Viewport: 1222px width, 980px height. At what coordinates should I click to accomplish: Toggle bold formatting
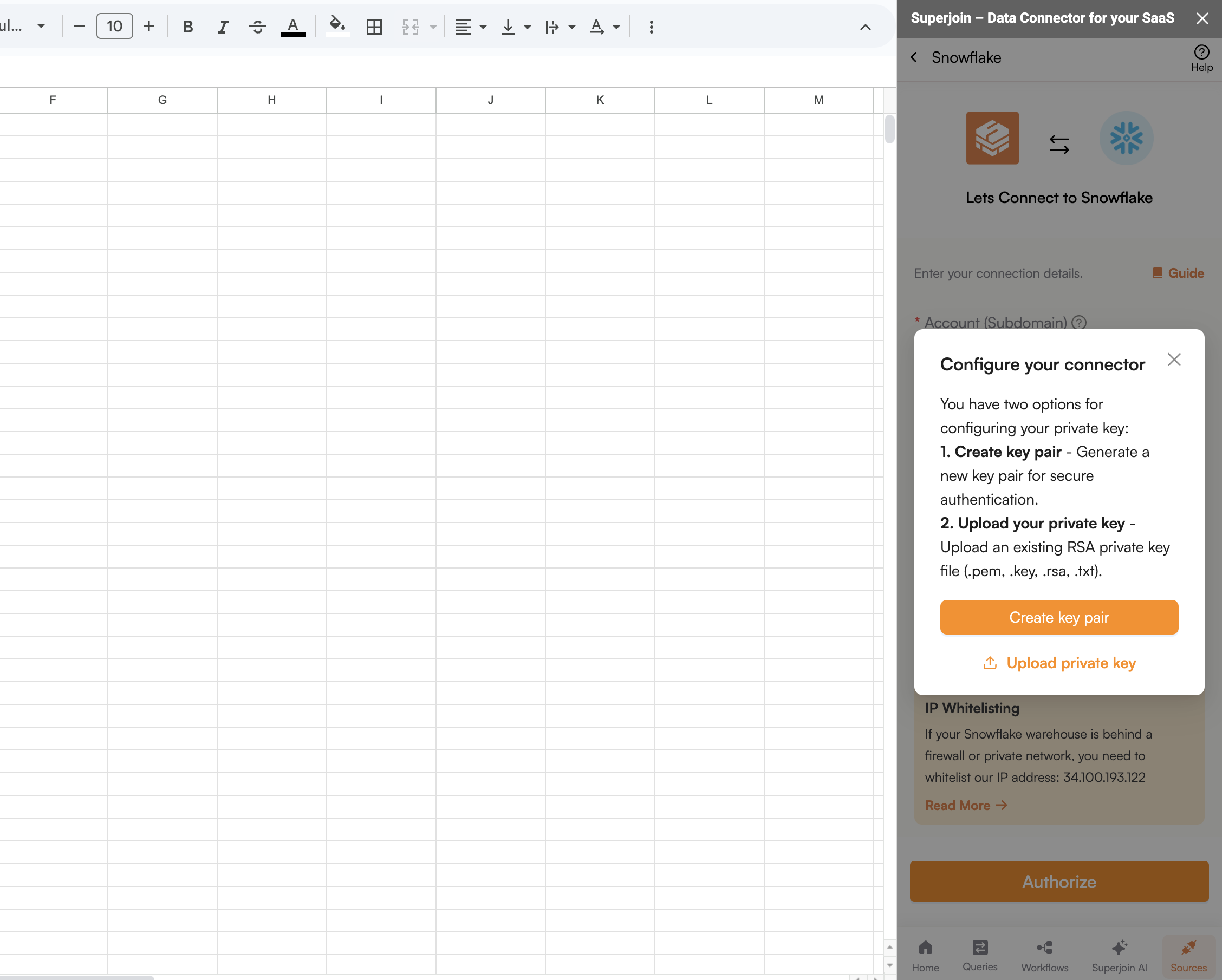(x=188, y=27)
